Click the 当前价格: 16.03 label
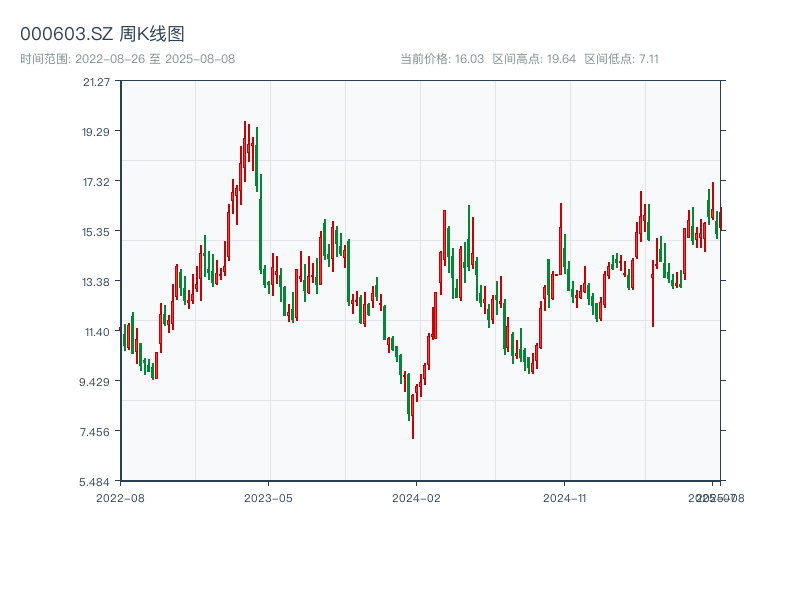The width and height of the screenshot is (800, 600). pyautogui.click(x=442, y=59)
